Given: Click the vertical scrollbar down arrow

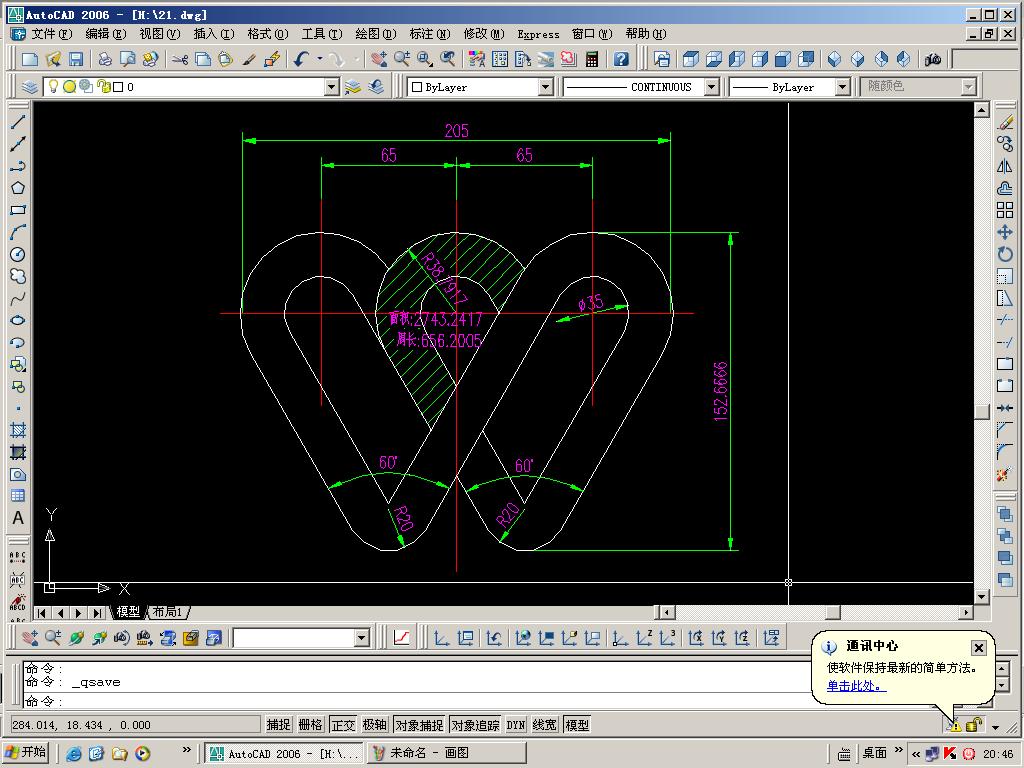Looking at the screenshot, I should (x=982, y=596).
